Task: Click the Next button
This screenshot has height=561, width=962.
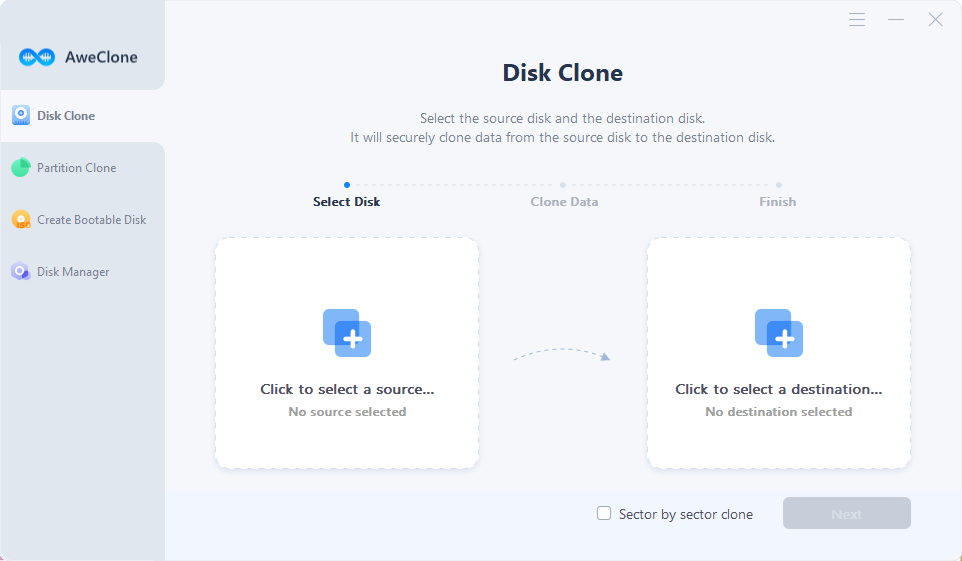Action: pyautogui.click(x=847, y=513)
